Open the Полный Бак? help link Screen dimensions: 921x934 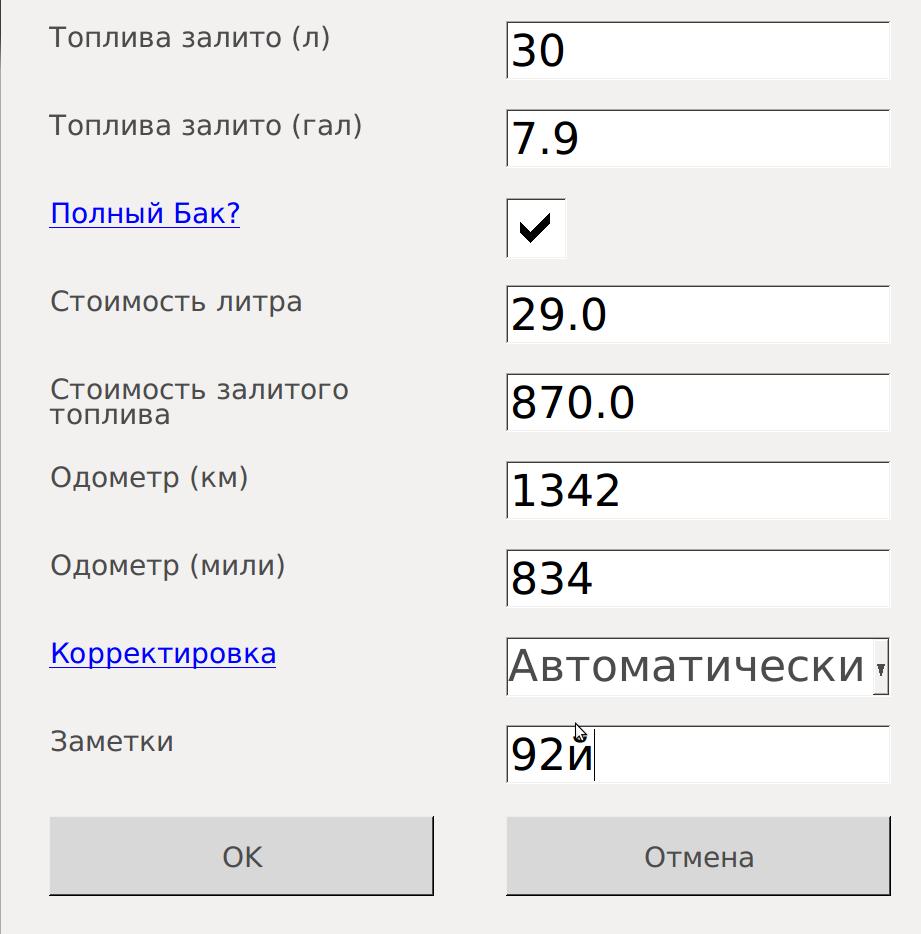(x=145, y=213)
